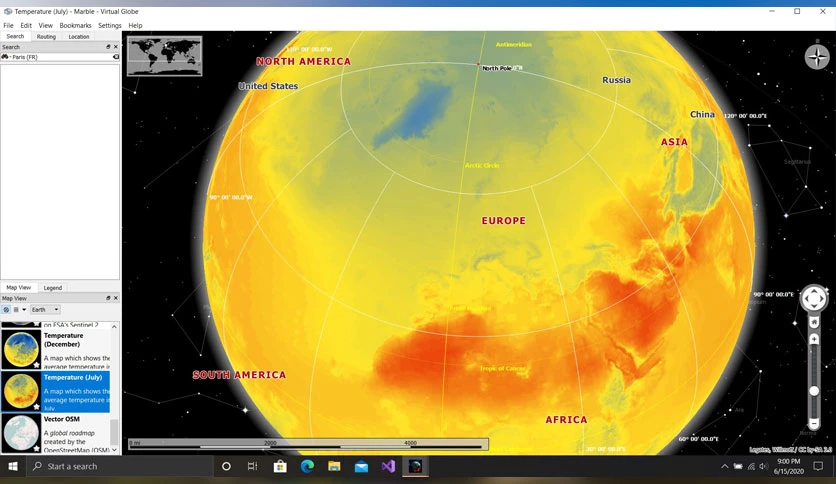Click the Russia label on globe
This screenshot has height=484, width=836.
[616, 80]
